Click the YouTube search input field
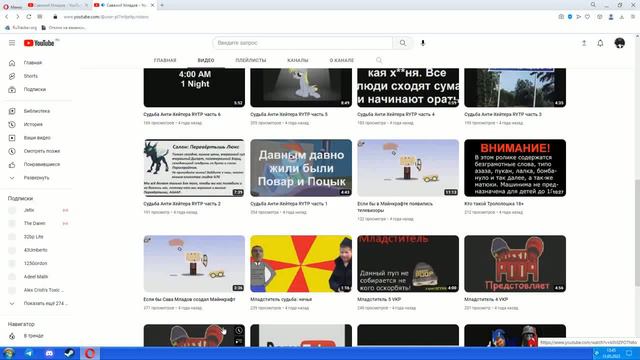 (302, 43)
